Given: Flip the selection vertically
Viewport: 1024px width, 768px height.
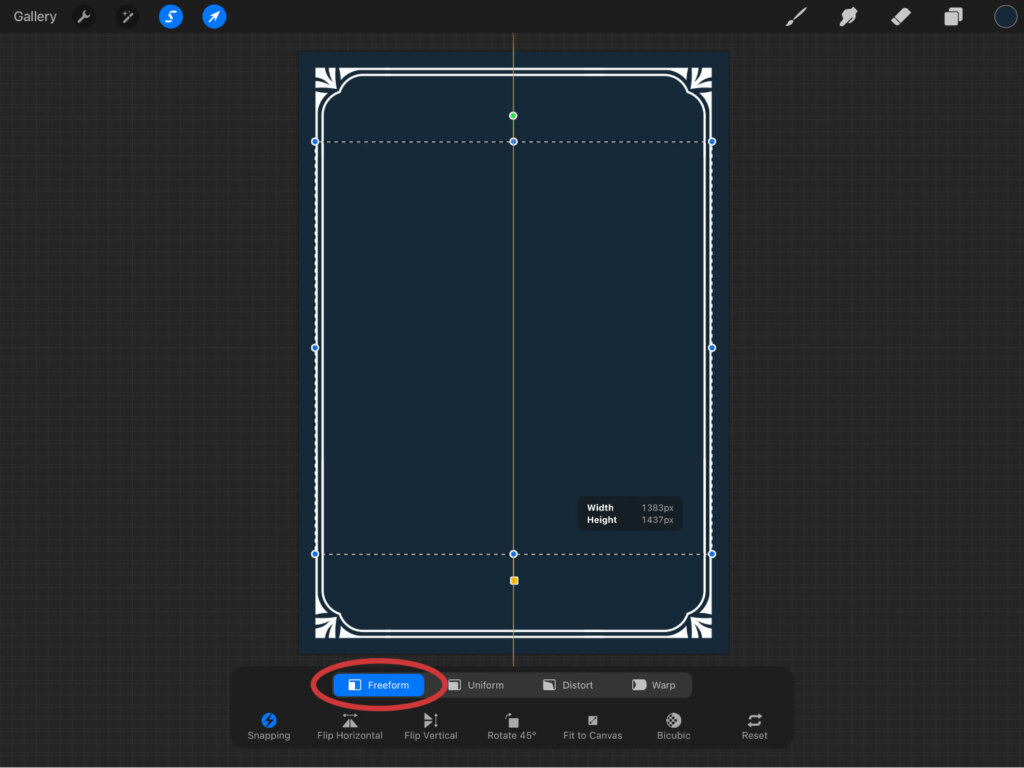Looking at the screenshot, I should (431, 726).
